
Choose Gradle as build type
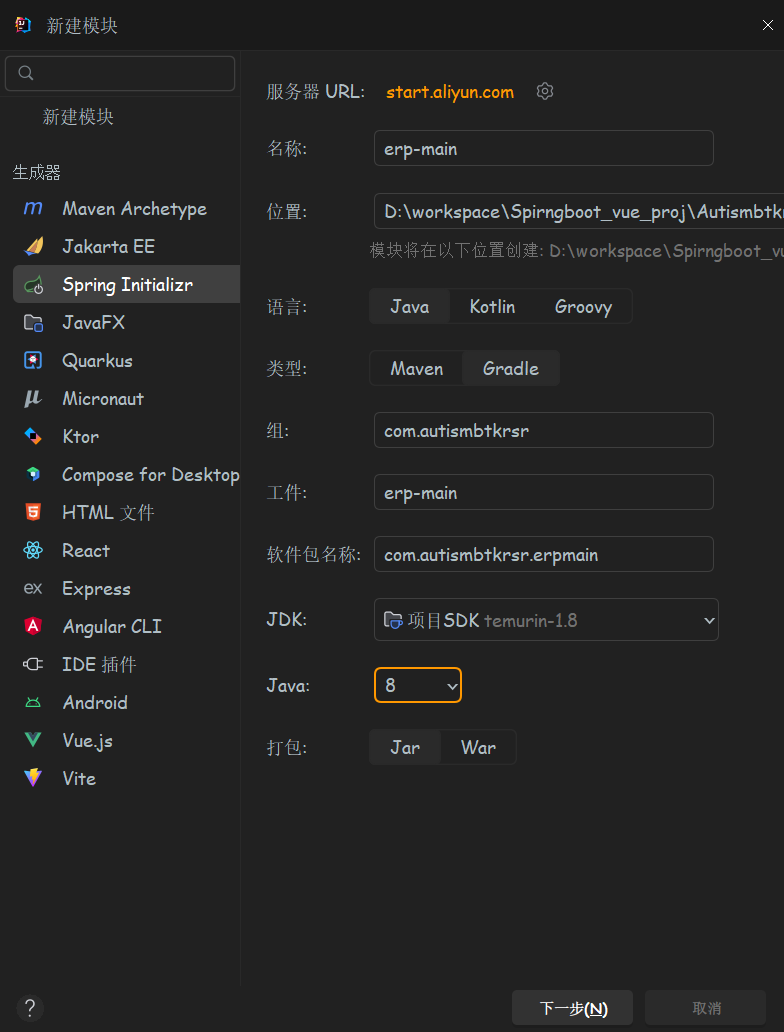click(x=511, y=368)
